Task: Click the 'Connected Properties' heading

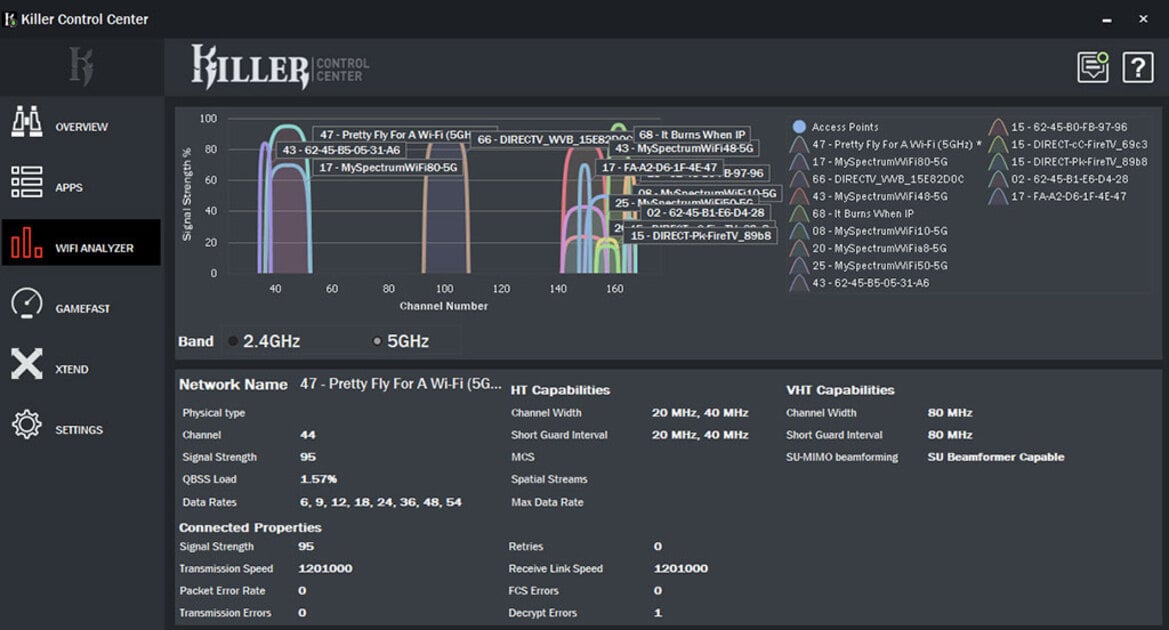Action: pyautogui.click(x=250, y=528)
